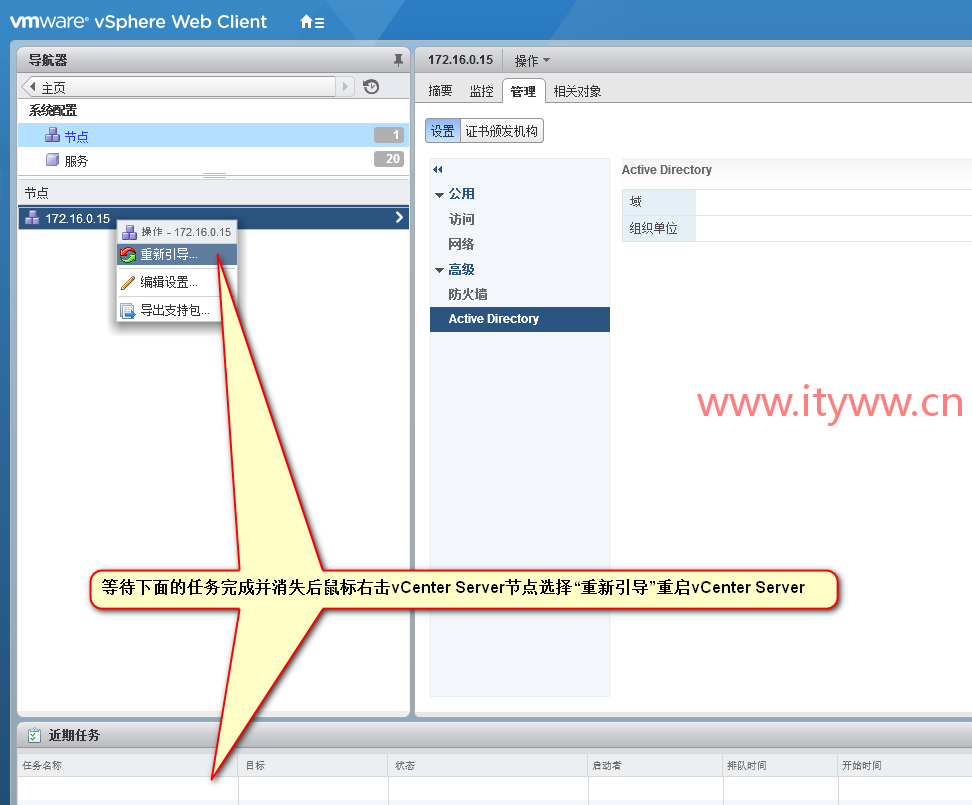Image resolution: width=972 pixels, height=805 pixels.
Task: Click the 域 value field
Action: point(833,202)
